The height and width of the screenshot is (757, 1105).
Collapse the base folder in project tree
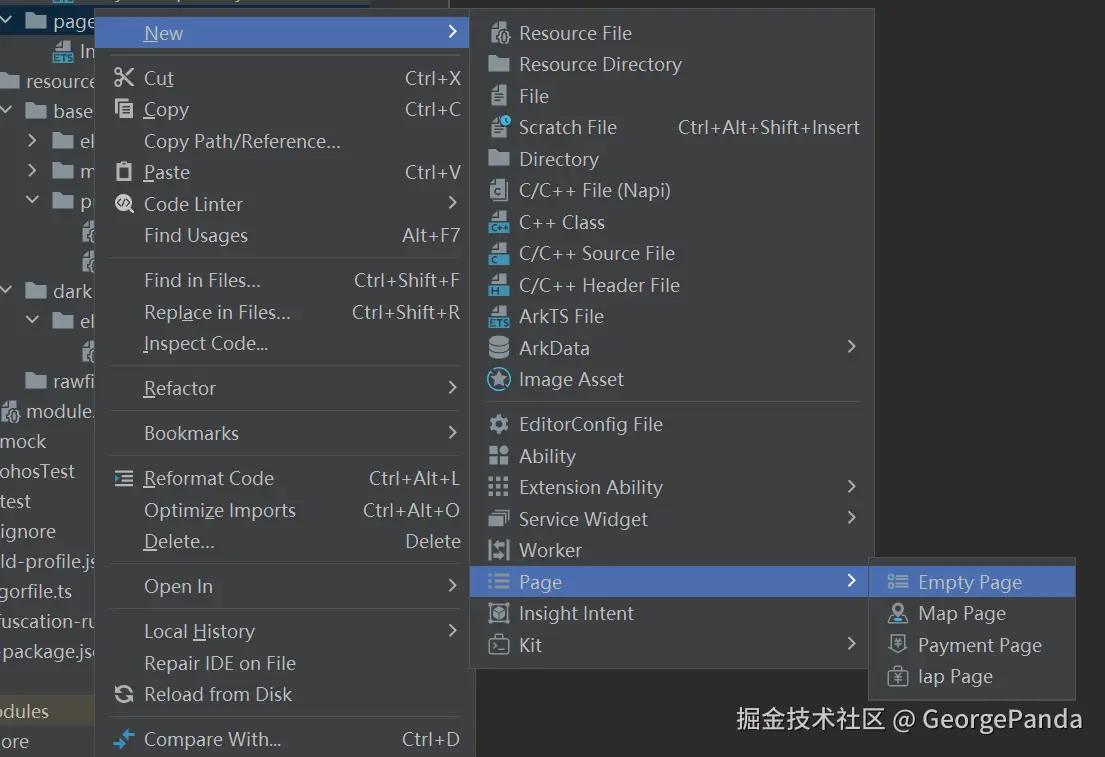click(8, 111)
